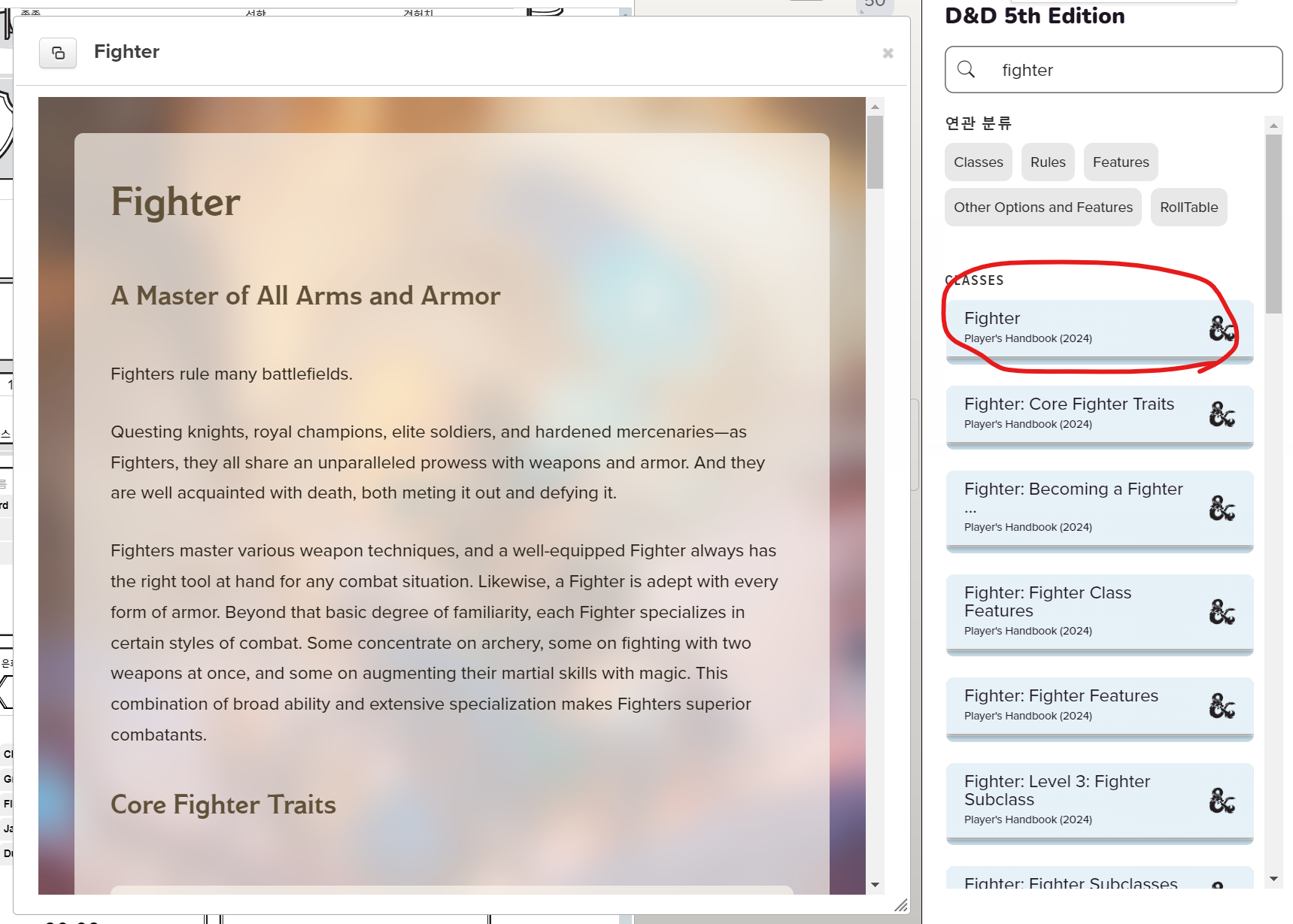Click the Fighter dialog scrollbar thumb
This screenshot has width=1293, height=924.
(x=875, y=152)
